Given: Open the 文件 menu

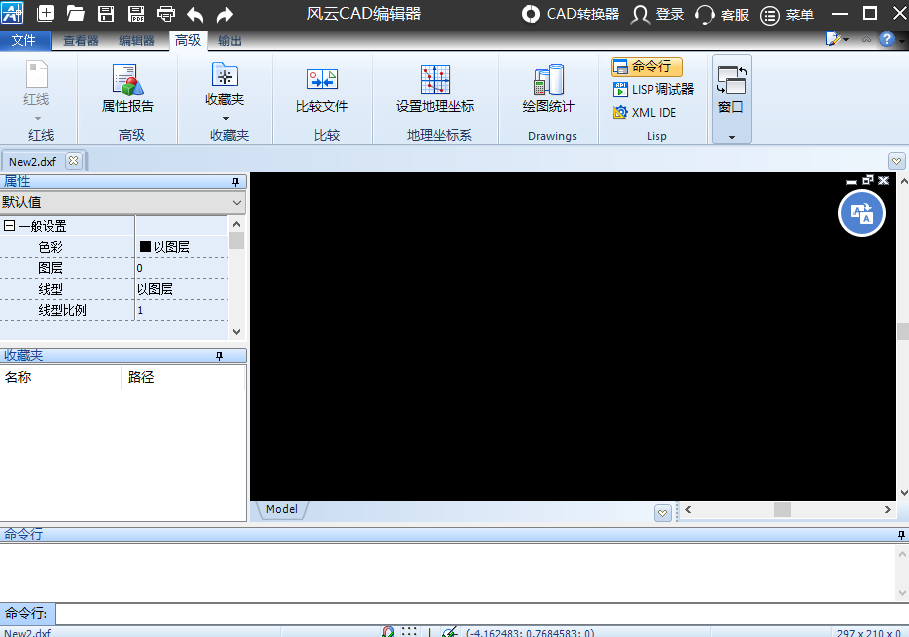Looking at the screenshot, I should pos(24,40).
